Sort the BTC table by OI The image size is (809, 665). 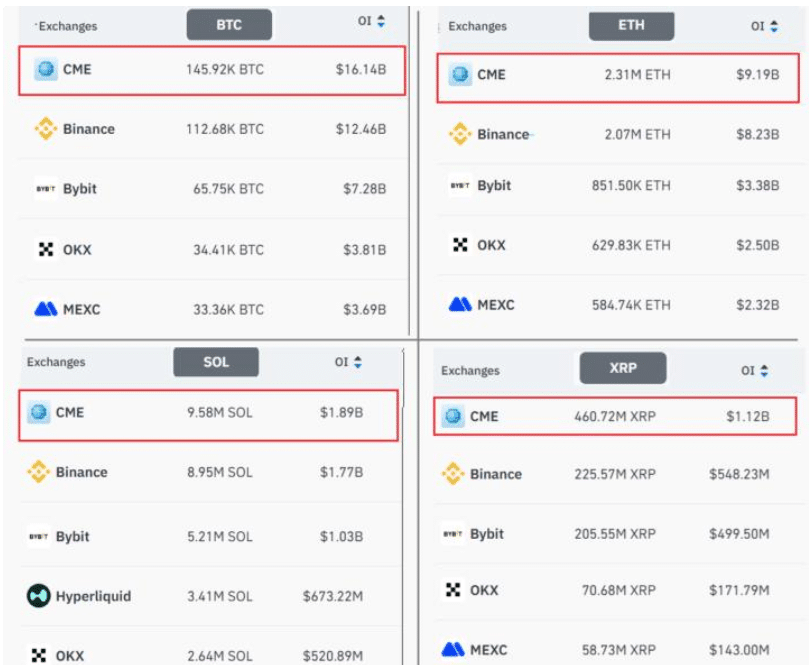click(x=372, y=21)
